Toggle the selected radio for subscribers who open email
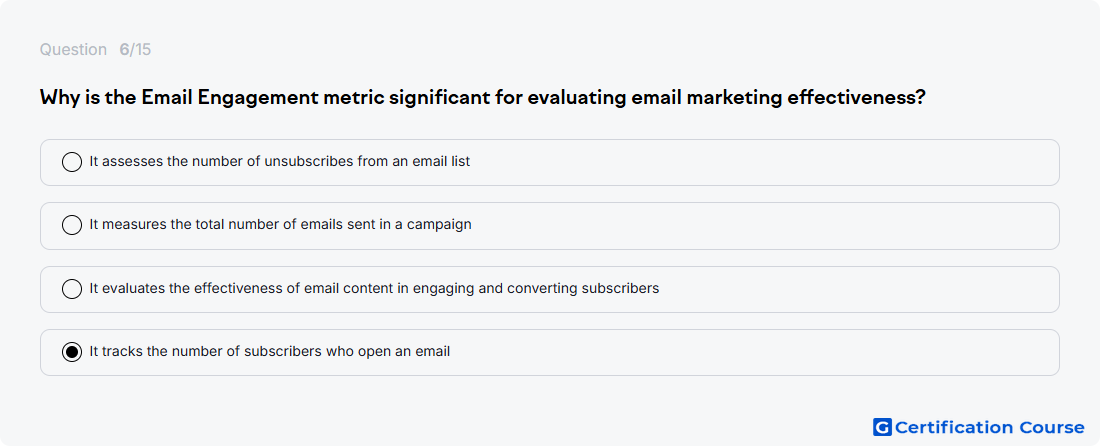Image resolution: width=1100 pixels, height=446 pixels. click(x=72, y=351)
